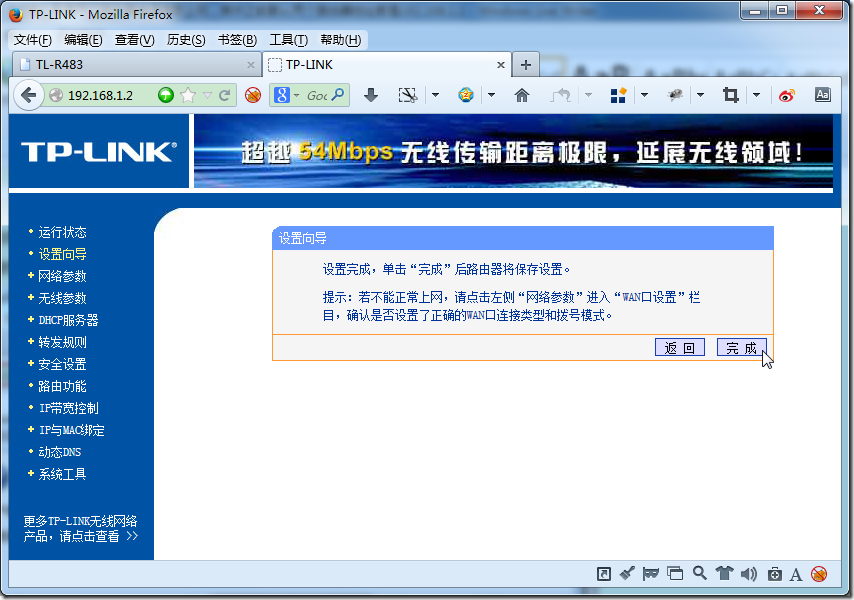
Task: Expand the 安全设置 sidebar section
Action: click(x=62, y=364)
